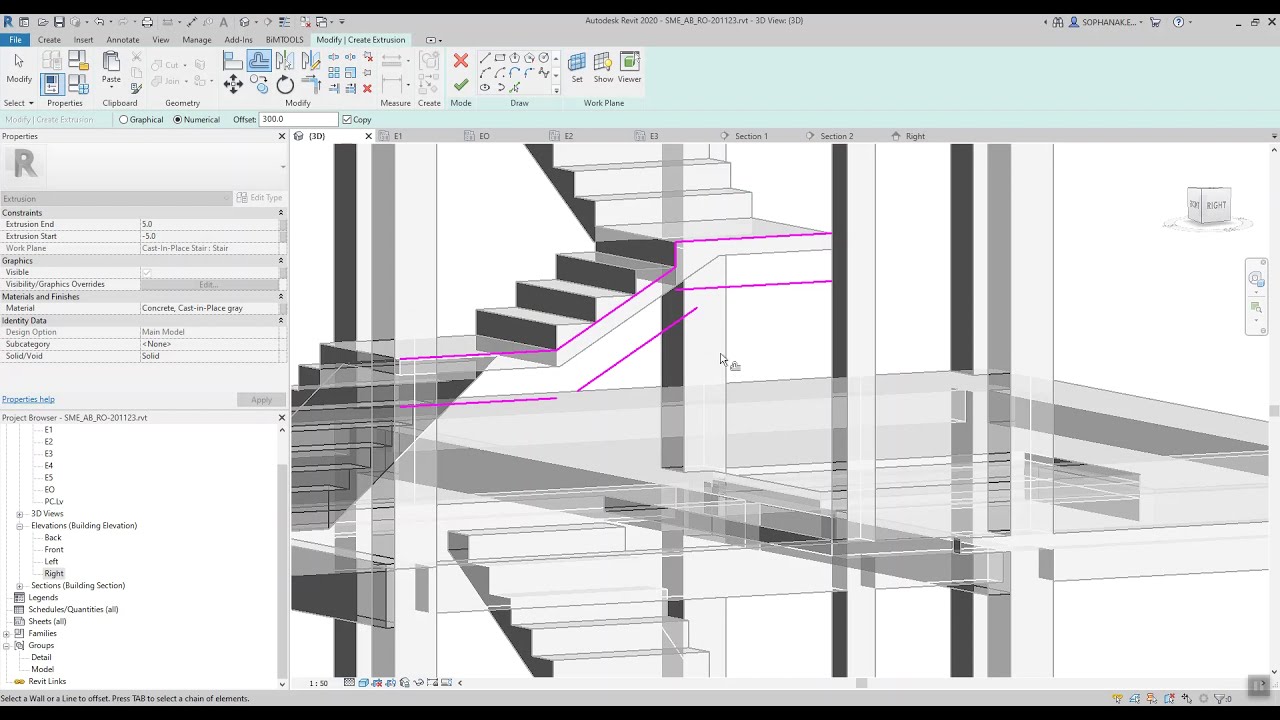Expand Sections (Building Section) node

pos(20,586)
